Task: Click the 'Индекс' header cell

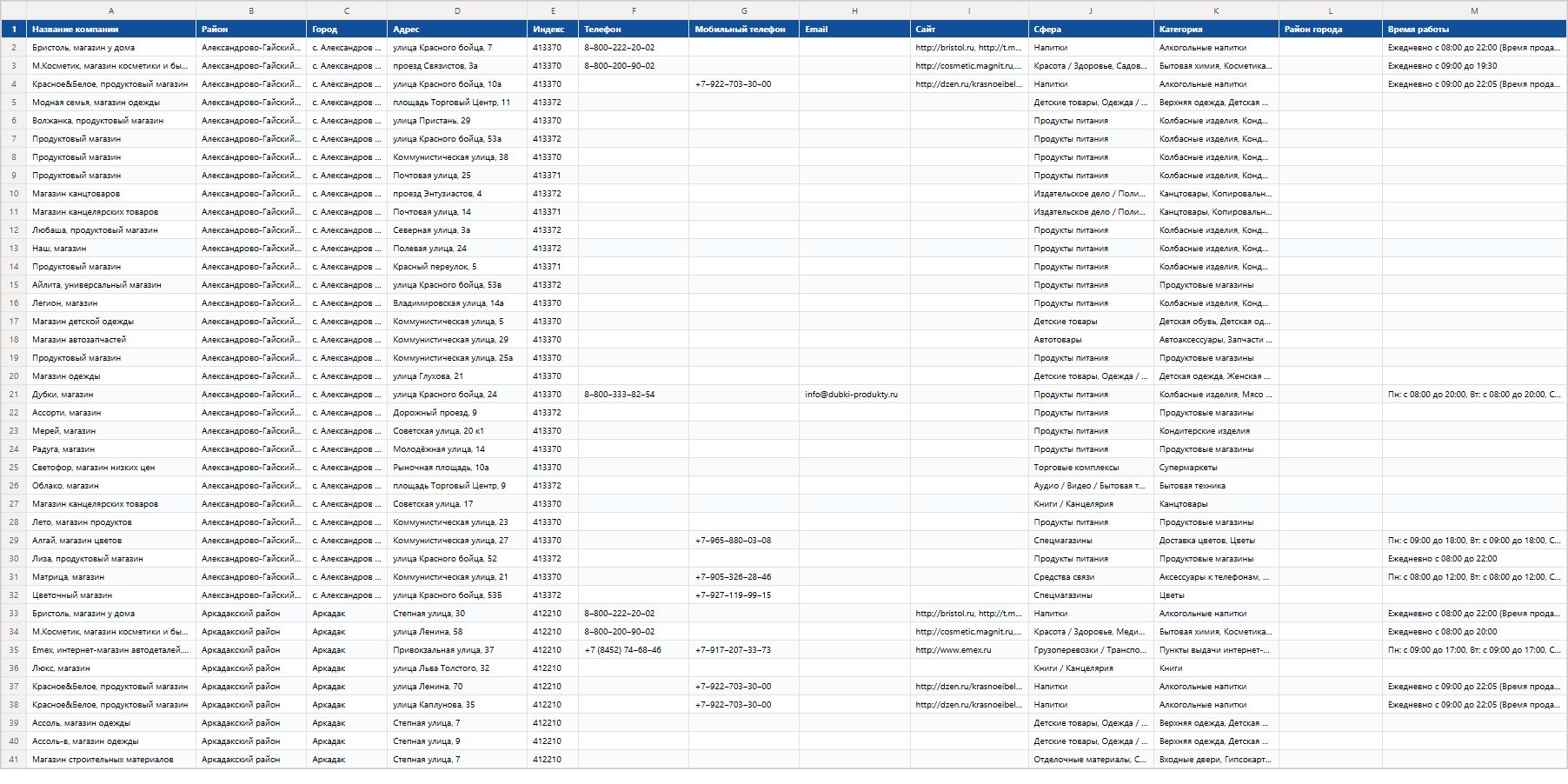Action: 553,30
